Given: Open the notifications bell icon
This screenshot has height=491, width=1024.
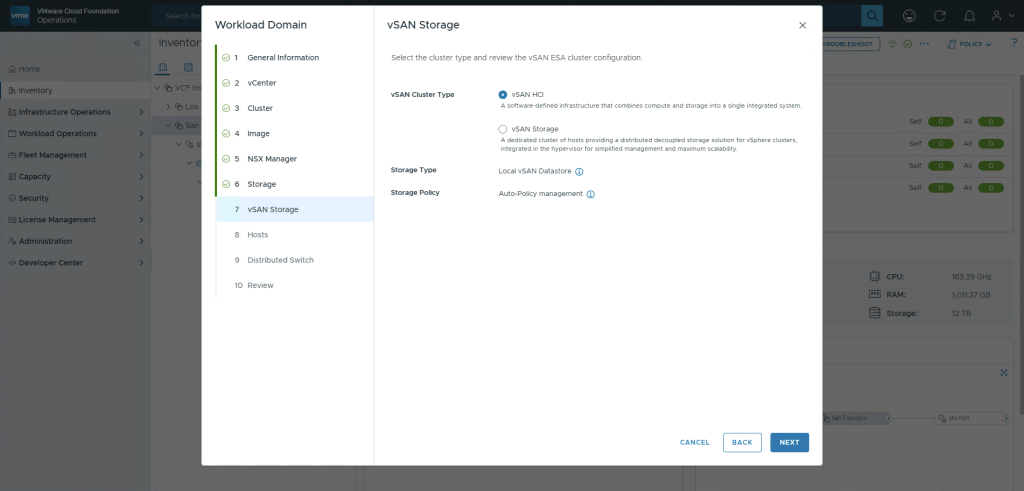Looking at the screenshot, I should pos(968,16).
